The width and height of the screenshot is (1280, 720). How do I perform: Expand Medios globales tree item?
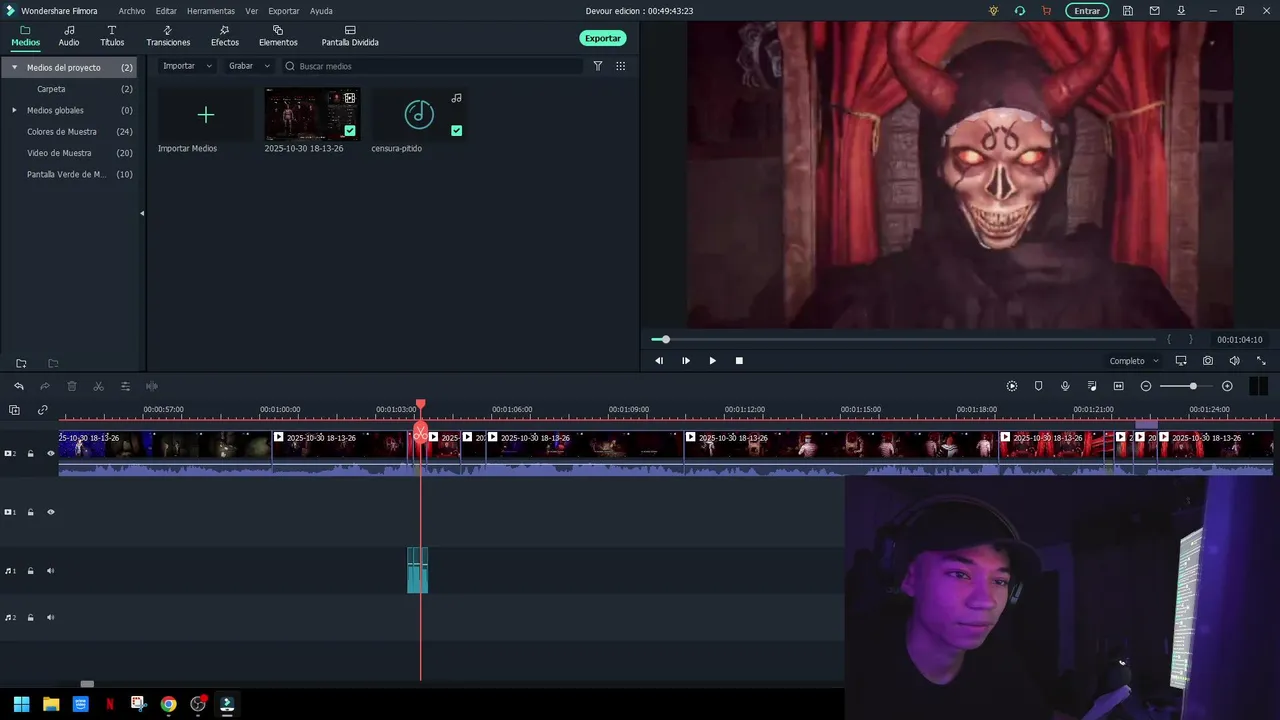click(14, 110)
